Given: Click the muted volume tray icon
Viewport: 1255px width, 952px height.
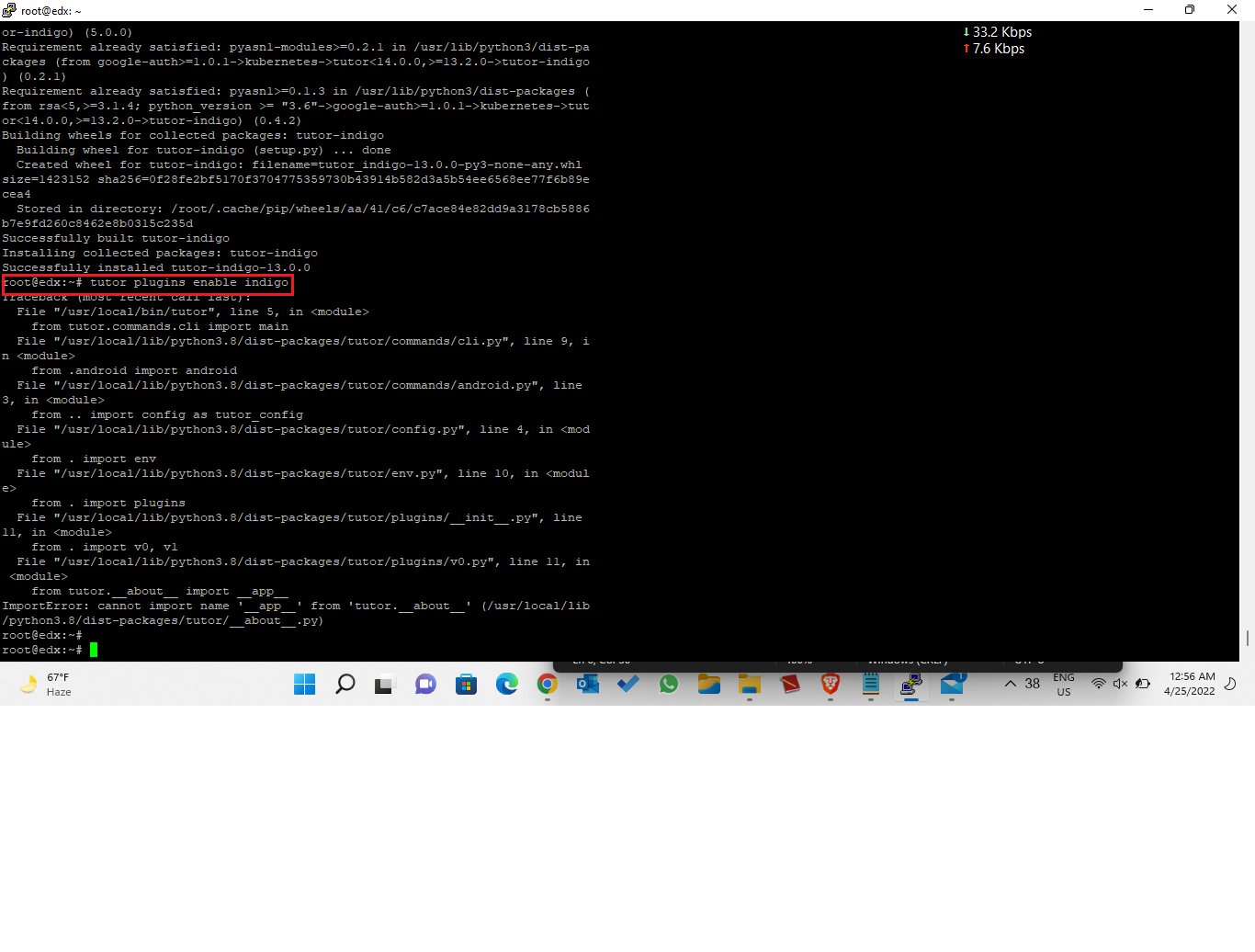Looking at the screenshot, I should (x=1120, y=684).
